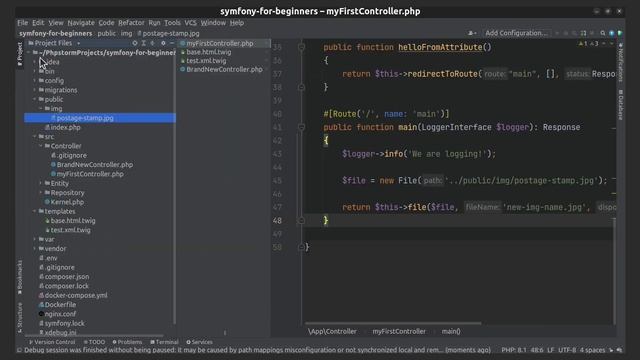This screenshot has height=360, width=640.
Task: Open Version Control tool window
Action: click(x=52, y=342)
